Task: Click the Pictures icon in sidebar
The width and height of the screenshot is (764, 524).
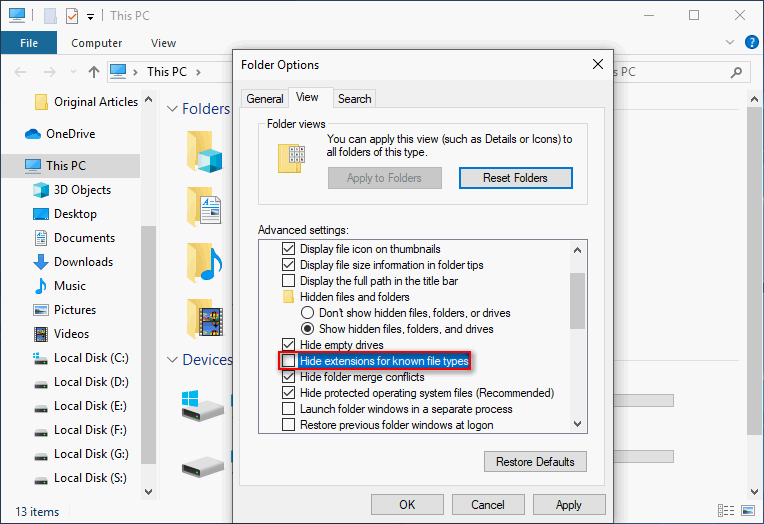Action: [x=41, y=310]
